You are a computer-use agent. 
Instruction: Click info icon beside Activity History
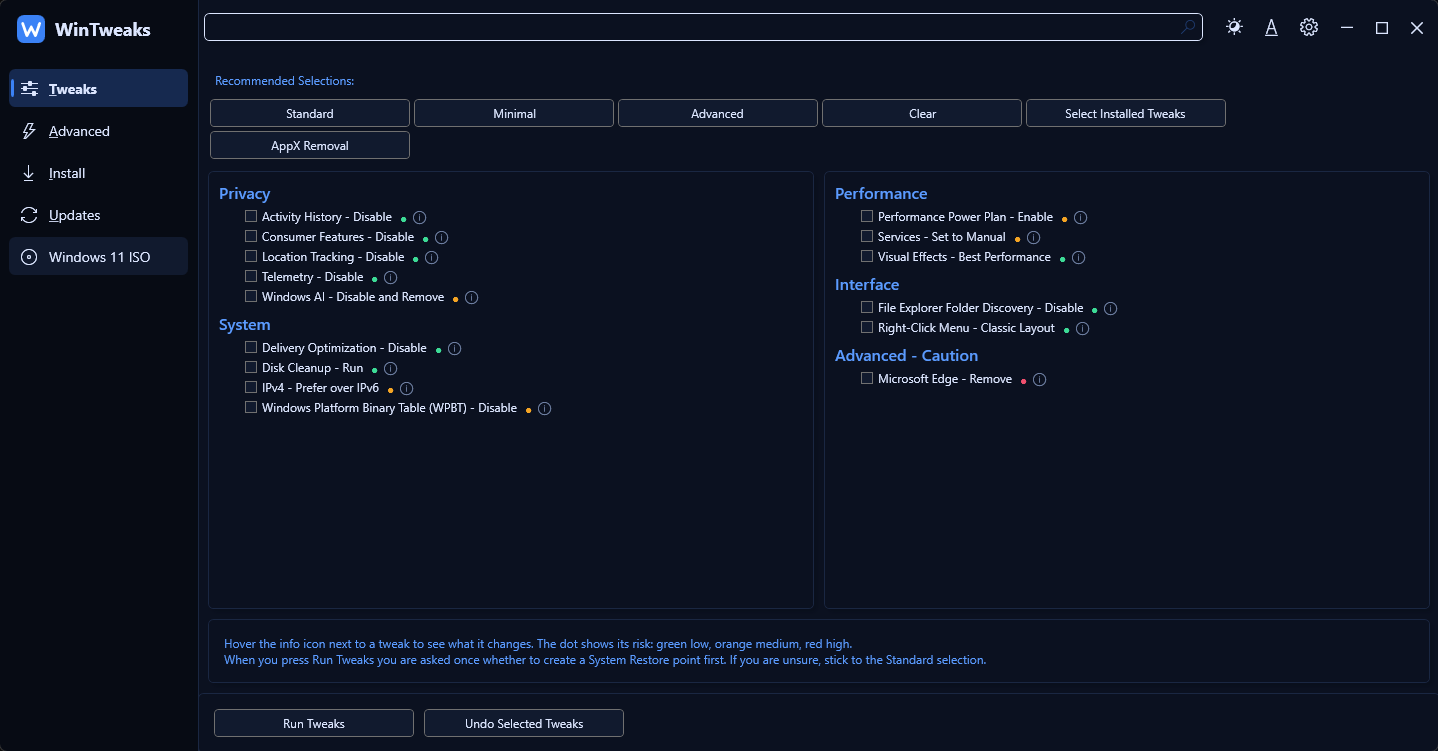tap(420, 217)
